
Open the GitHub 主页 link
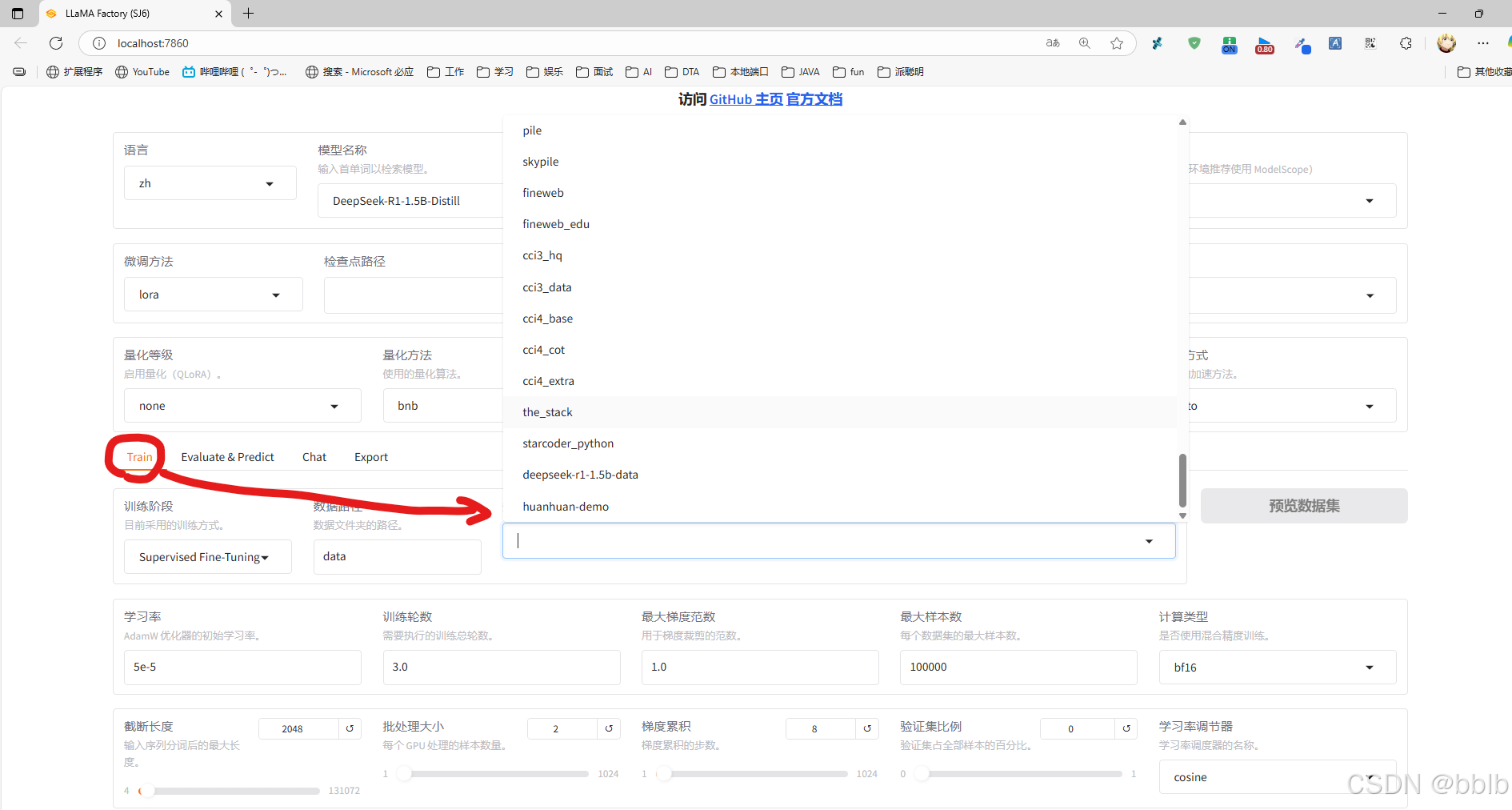[x=746, y=99]
